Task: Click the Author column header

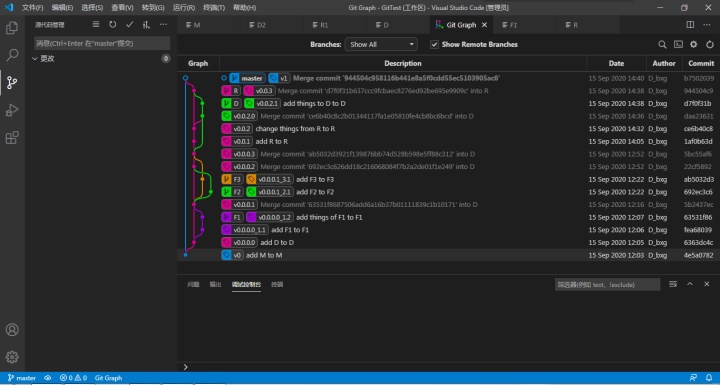Action: click(664, 63)
